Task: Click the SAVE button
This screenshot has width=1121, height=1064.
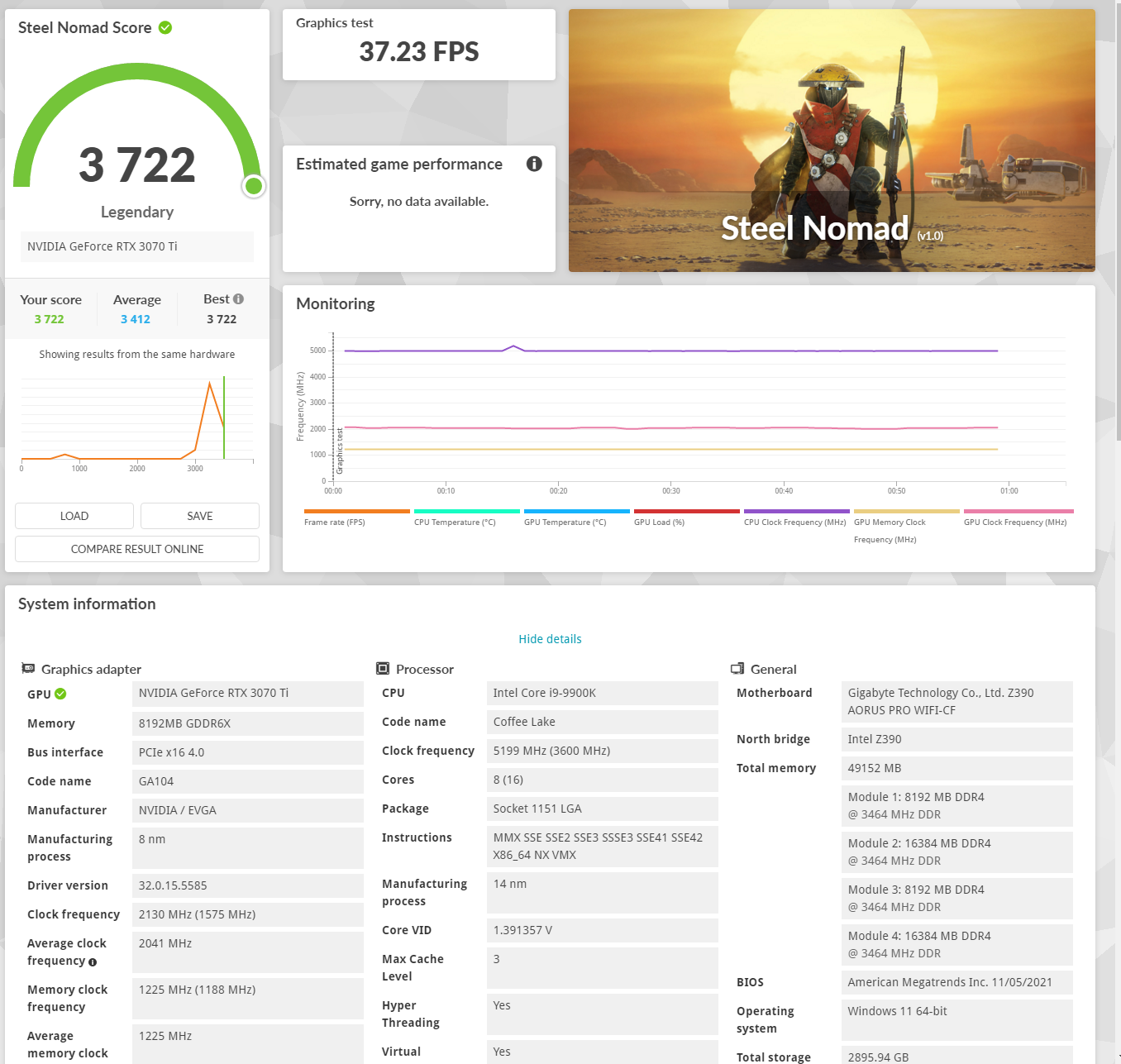Action: click(x=200, y=516)
